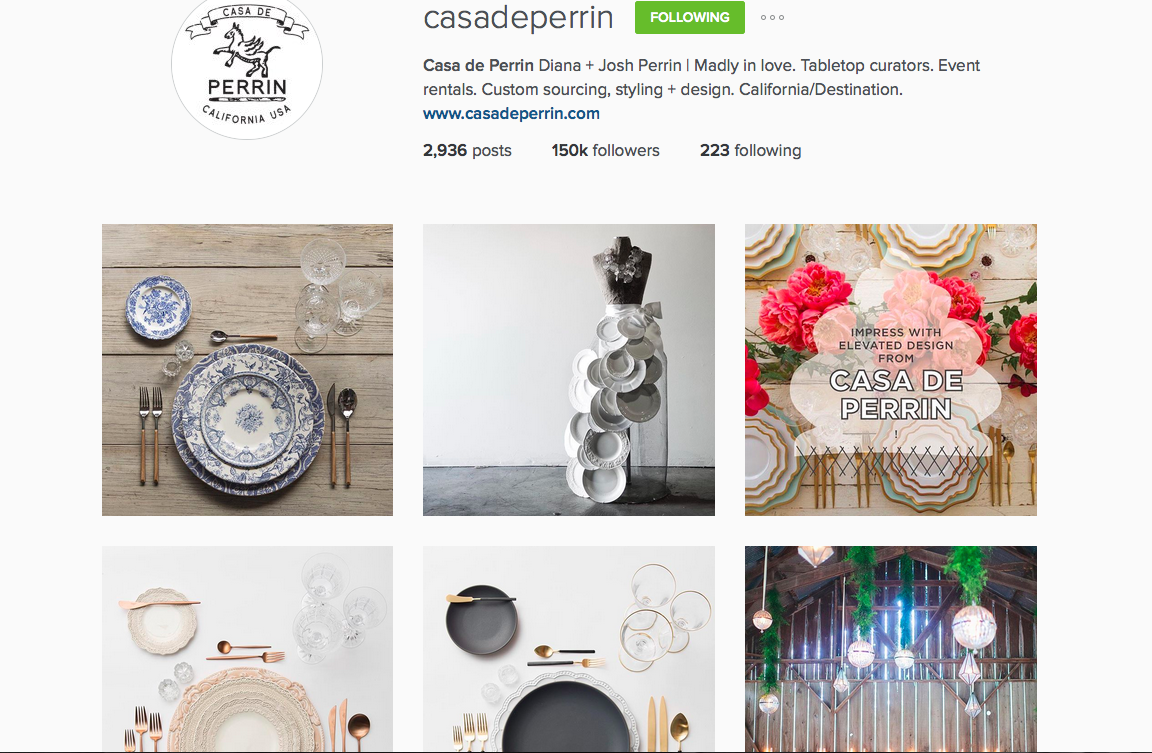Viewport: 1152px width, 753px height.
Task: Click the Casa de Perrin profile logo
Action: click(x=247, y=68)
